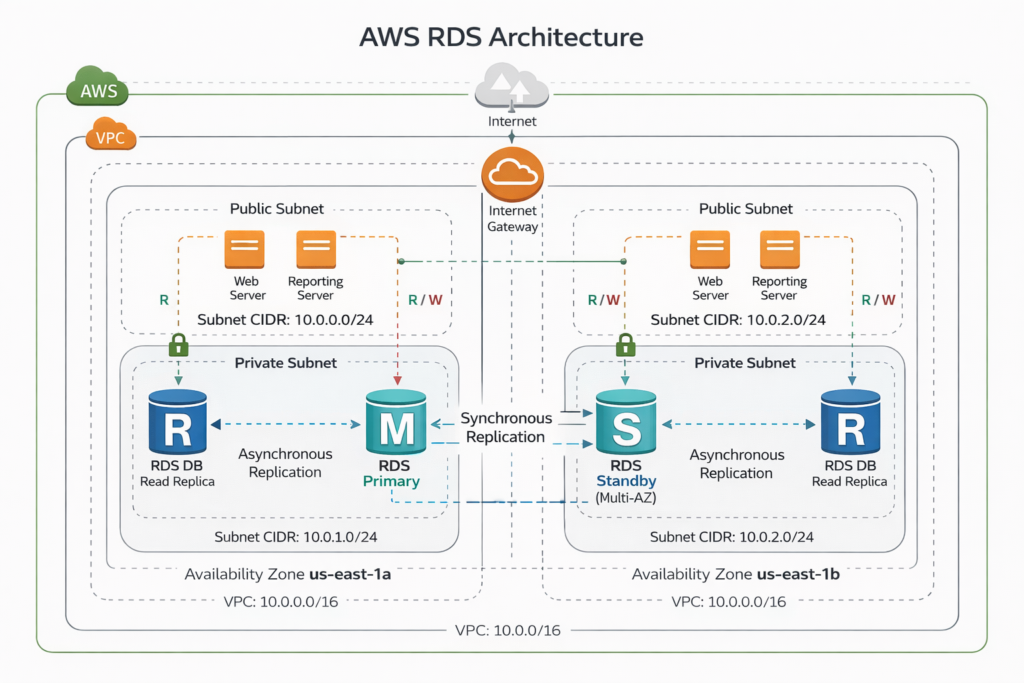Click the green AWS cloud badge
The height and width of the screenshot is (683, 1024).
click(x=98, y=88)
